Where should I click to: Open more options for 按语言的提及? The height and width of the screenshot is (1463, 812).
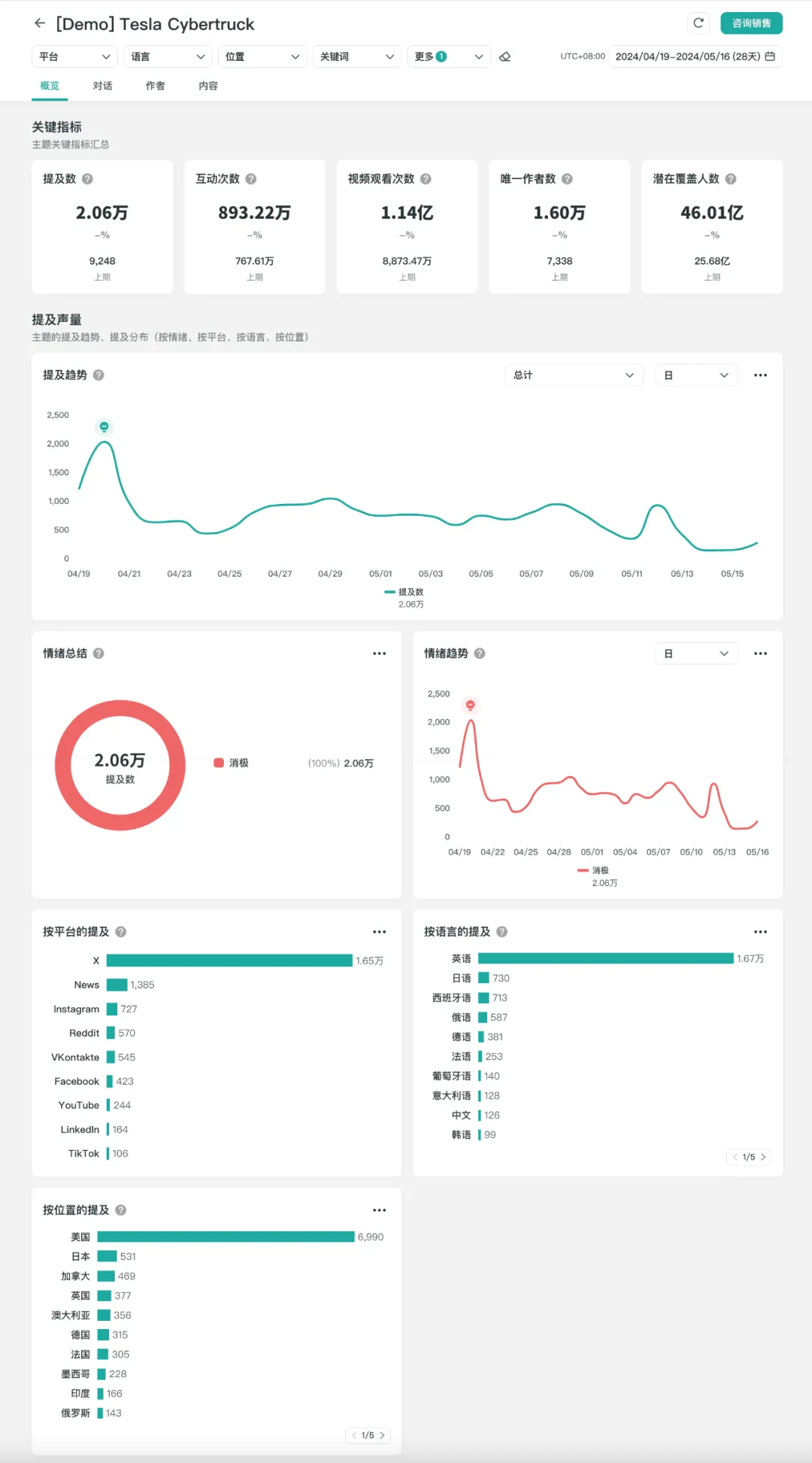761,932
